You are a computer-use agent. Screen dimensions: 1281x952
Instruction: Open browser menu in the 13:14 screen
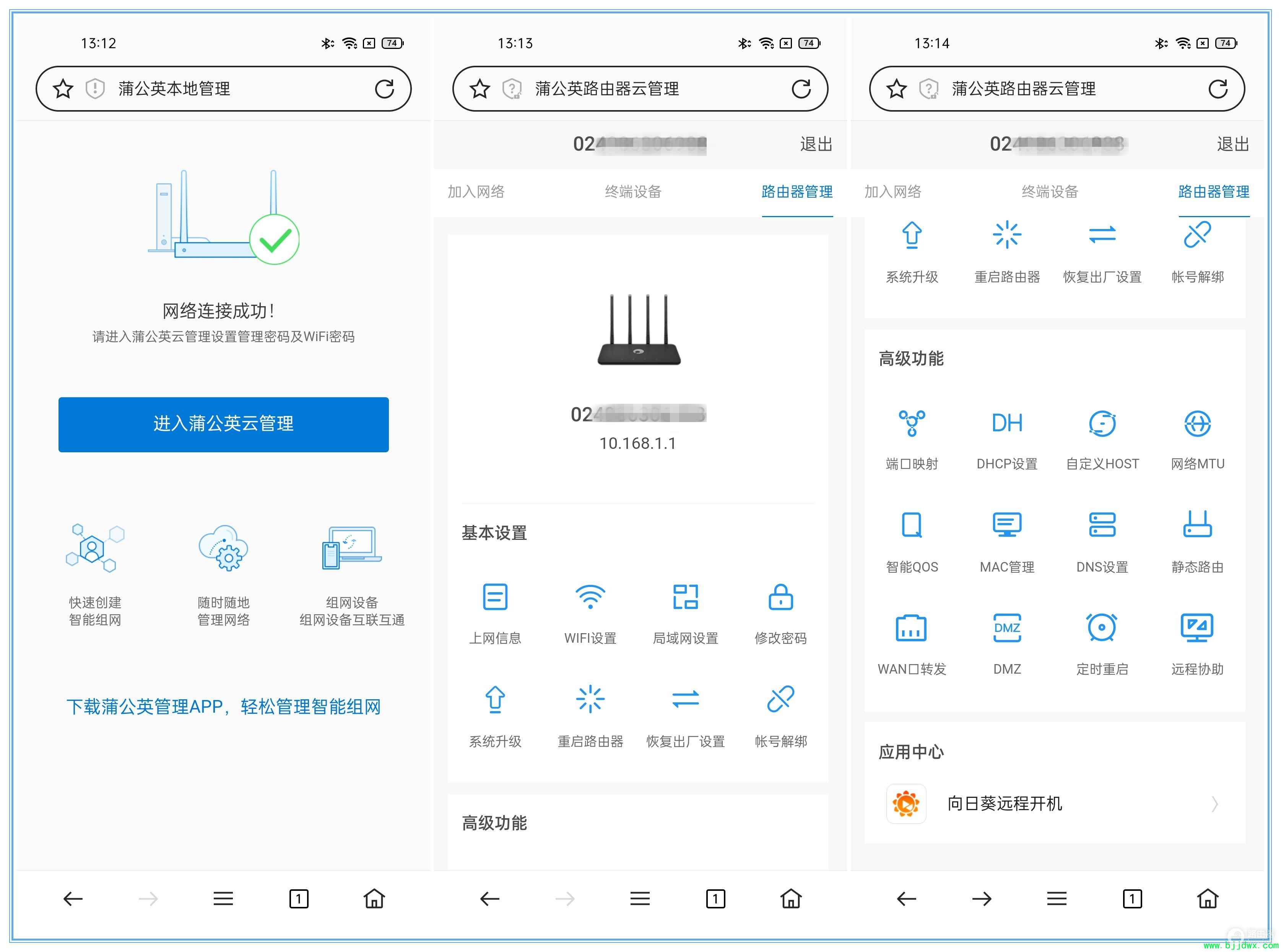(x=1056, y=898)
